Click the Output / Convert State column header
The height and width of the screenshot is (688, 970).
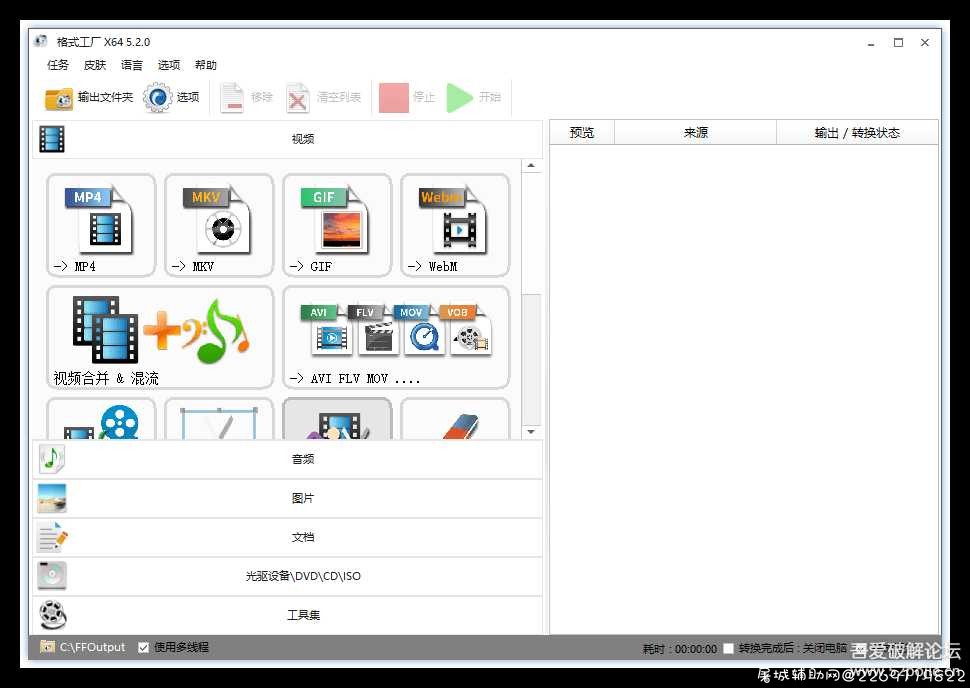coord(857,132)
